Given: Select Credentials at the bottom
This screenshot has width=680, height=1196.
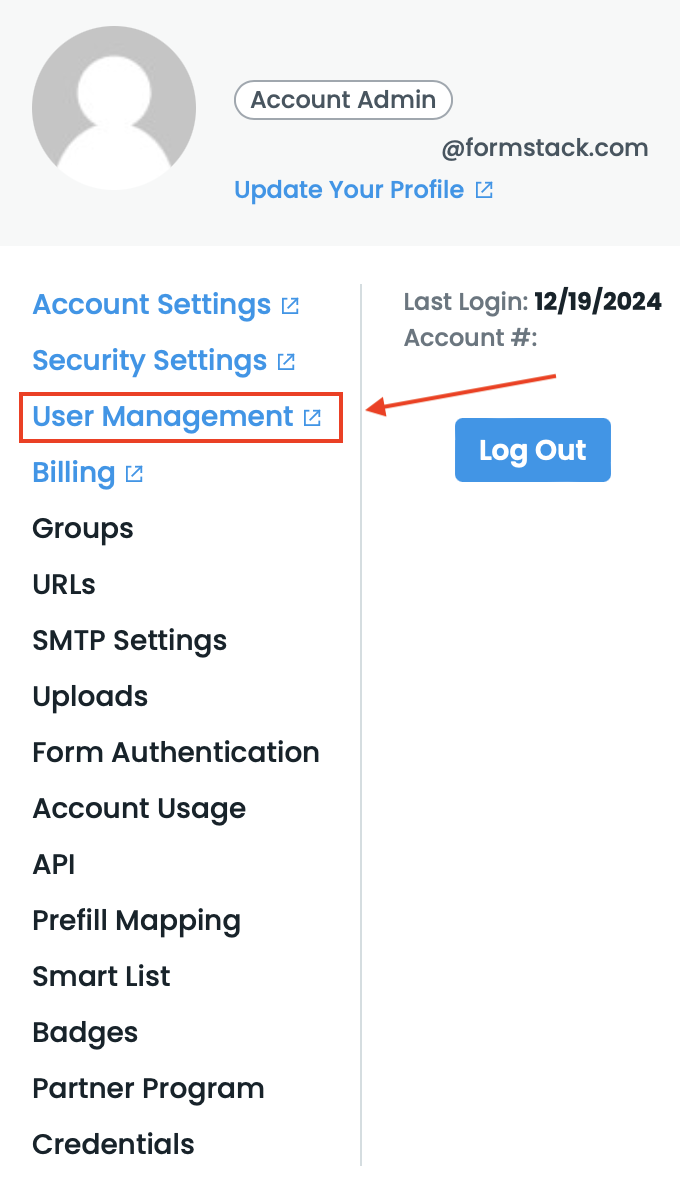Looking at the screenshot, I should coord(113,1144).
